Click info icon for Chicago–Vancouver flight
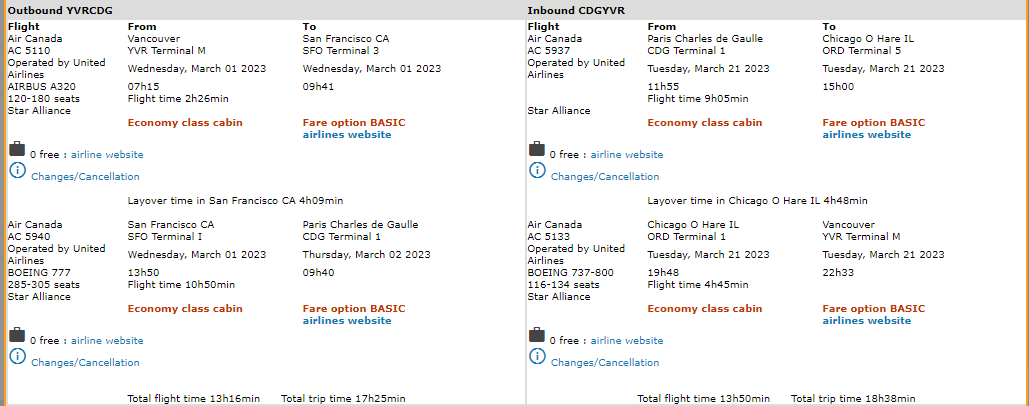This screenshot has height=406, width=1029. pyautogui.click(x=536, y=357)
